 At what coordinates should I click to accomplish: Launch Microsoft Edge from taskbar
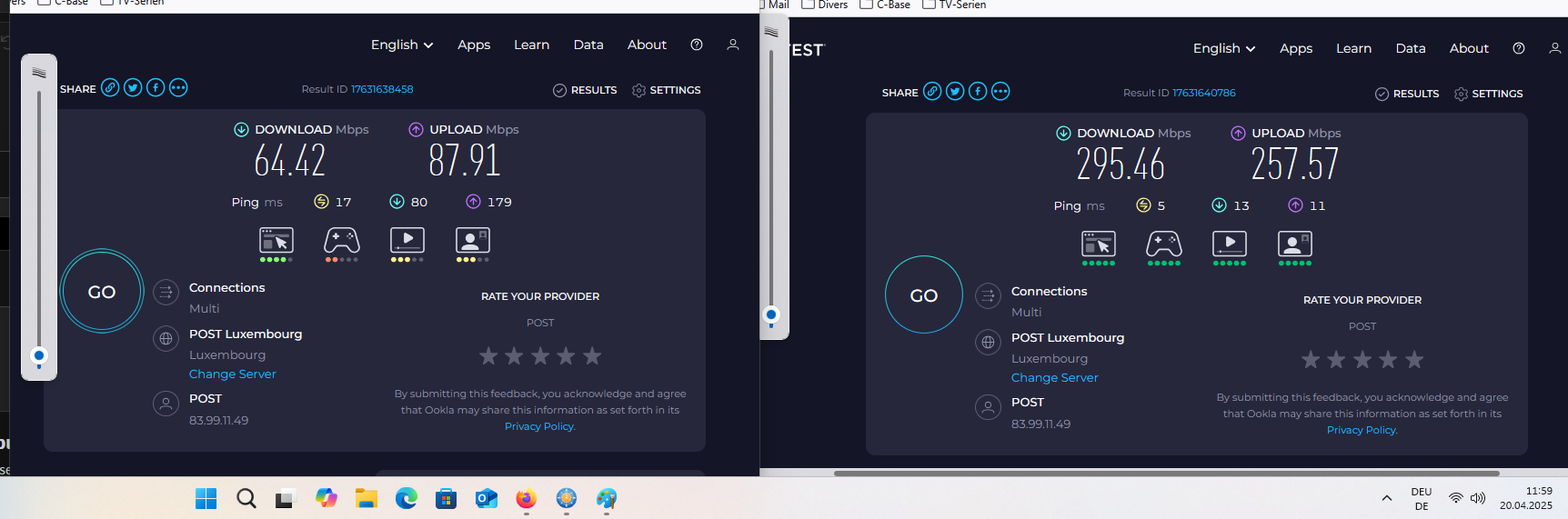[407, 498]
